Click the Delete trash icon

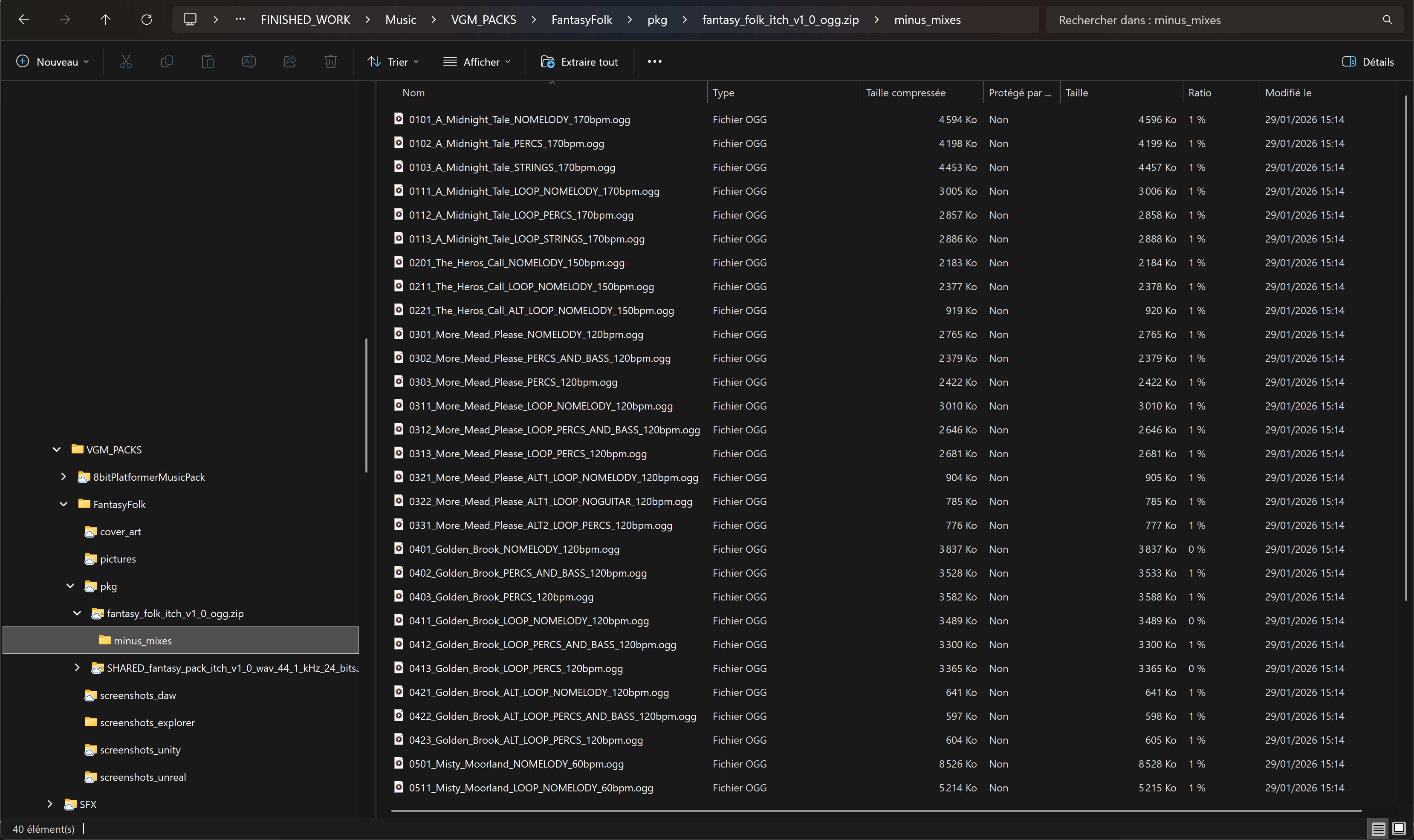(330, 62)
